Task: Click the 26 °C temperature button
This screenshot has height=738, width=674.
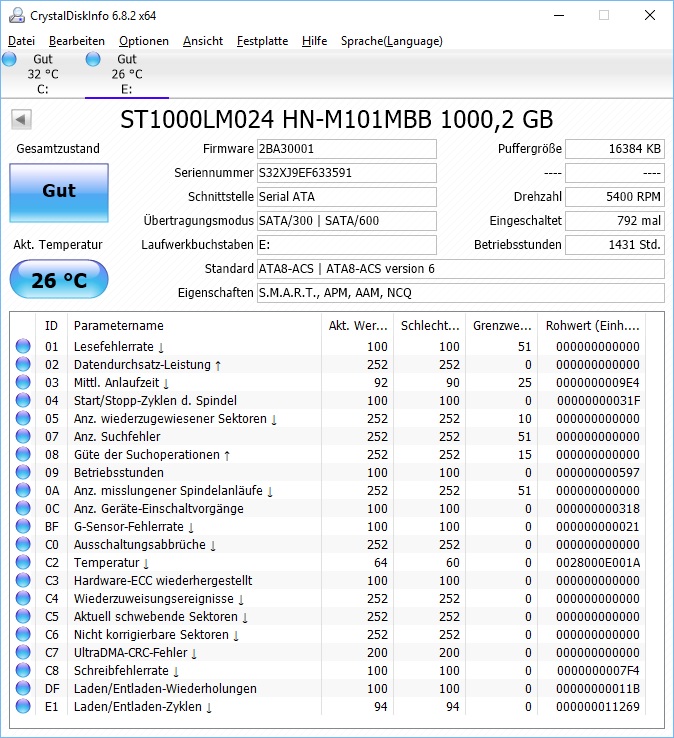Action: 59,280
